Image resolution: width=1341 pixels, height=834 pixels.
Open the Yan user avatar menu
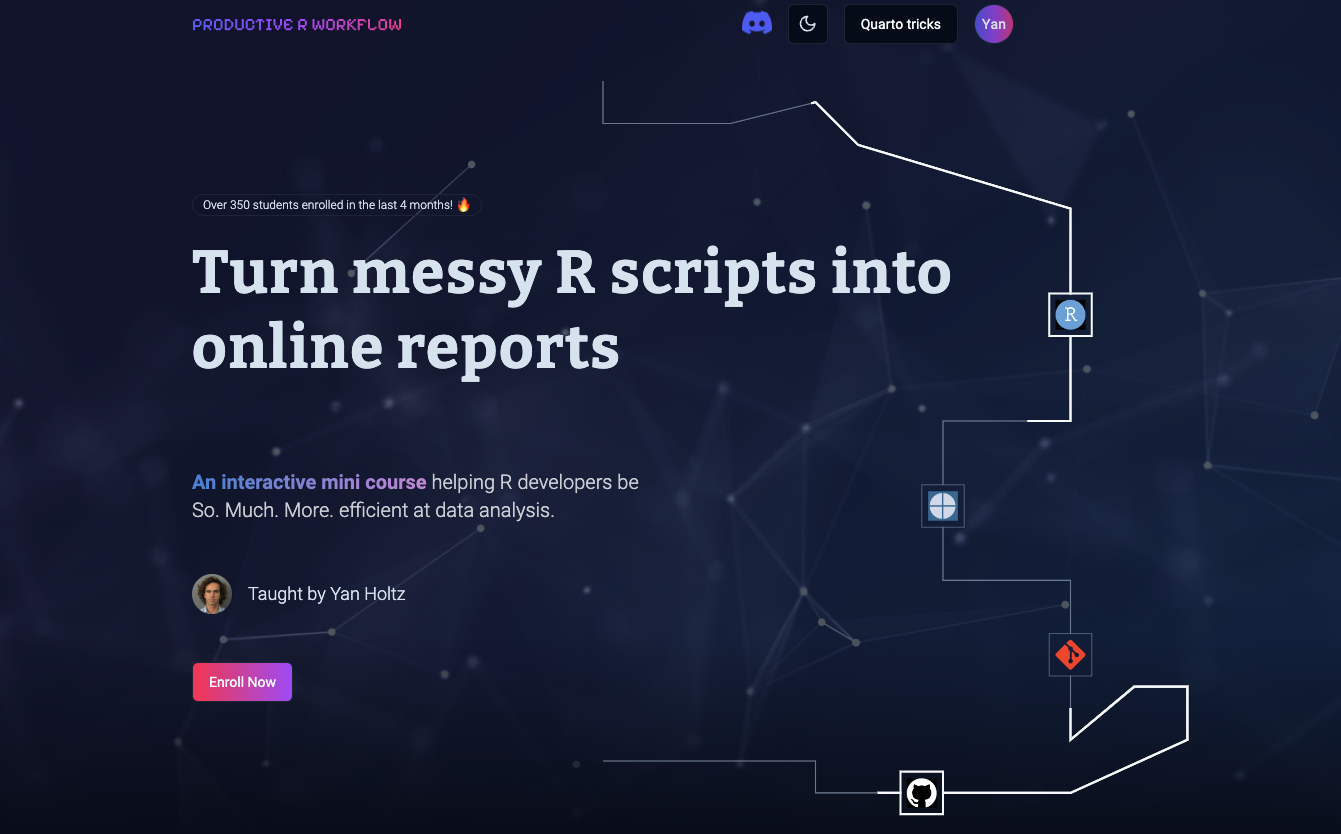(993, 24)
